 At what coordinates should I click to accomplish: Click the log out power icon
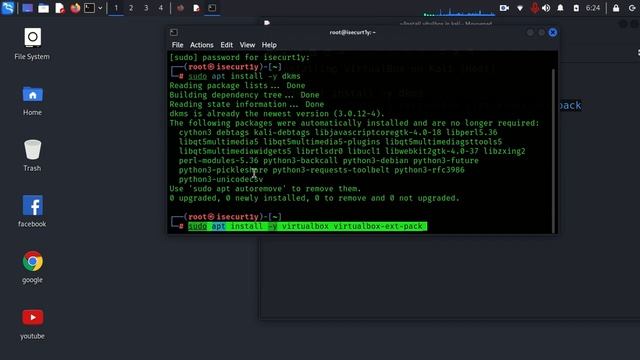coord(632,8)
